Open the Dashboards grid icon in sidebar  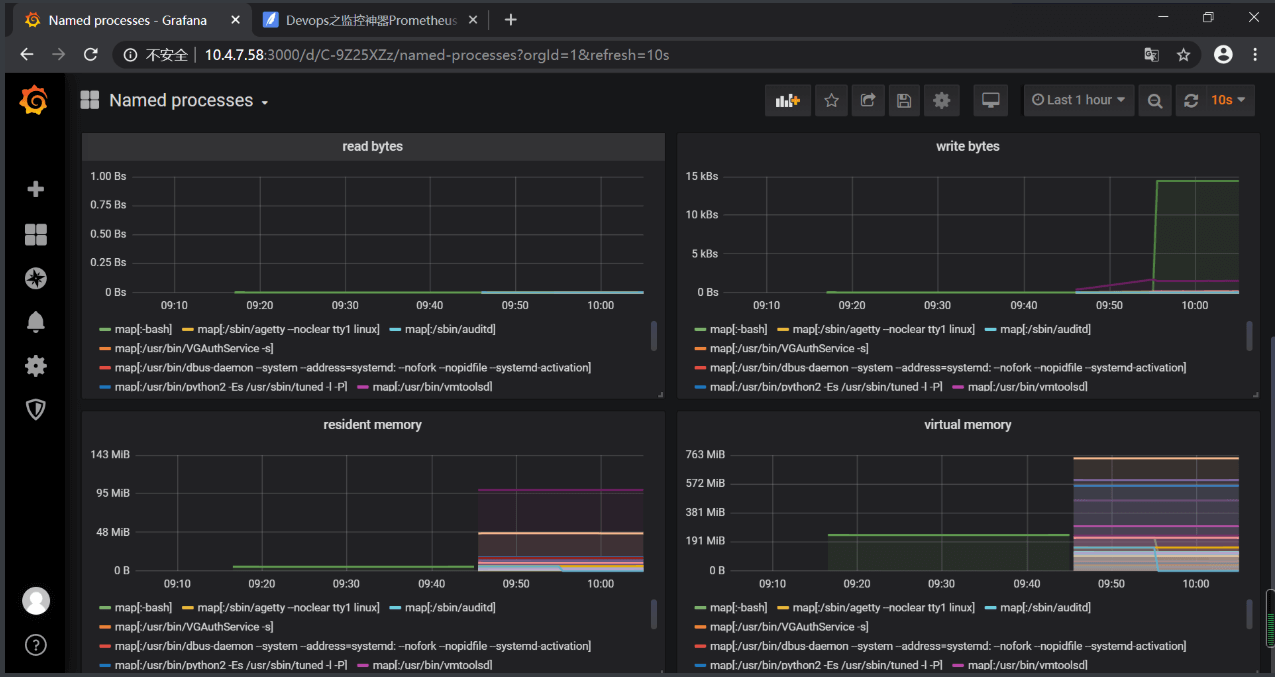tap(35, 234)
